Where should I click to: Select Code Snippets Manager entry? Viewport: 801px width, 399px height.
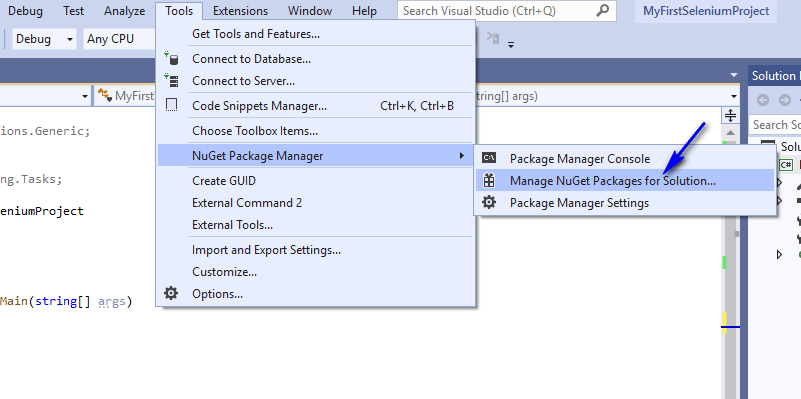(x=316, y=106)
